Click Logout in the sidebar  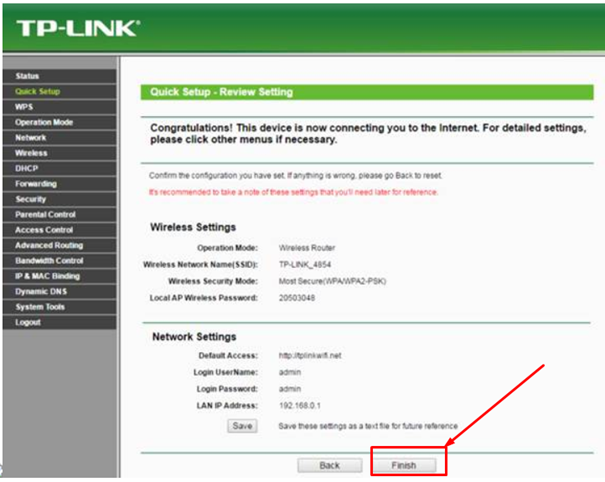tap(59, 322)
